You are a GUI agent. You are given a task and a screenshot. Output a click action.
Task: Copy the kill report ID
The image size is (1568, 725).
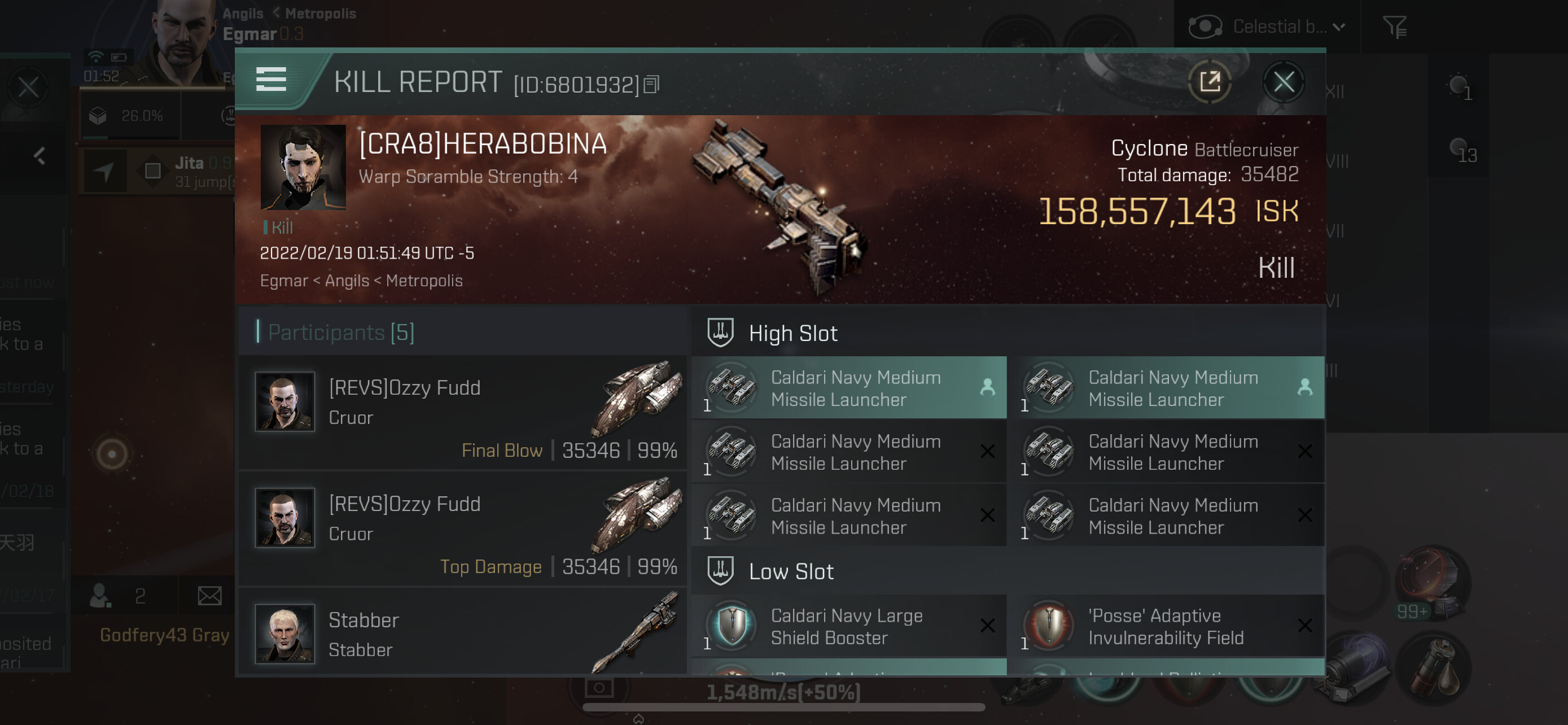pos(651,85)
